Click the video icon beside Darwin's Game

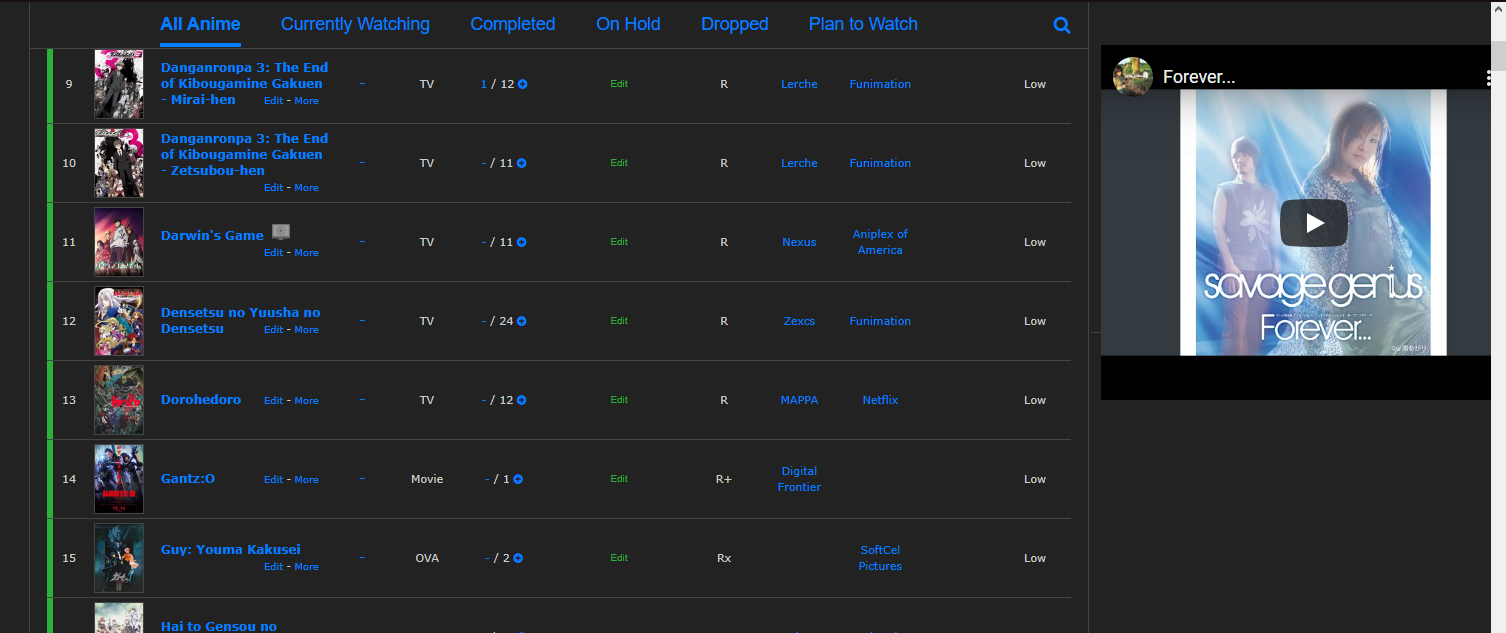pos(281,232)
